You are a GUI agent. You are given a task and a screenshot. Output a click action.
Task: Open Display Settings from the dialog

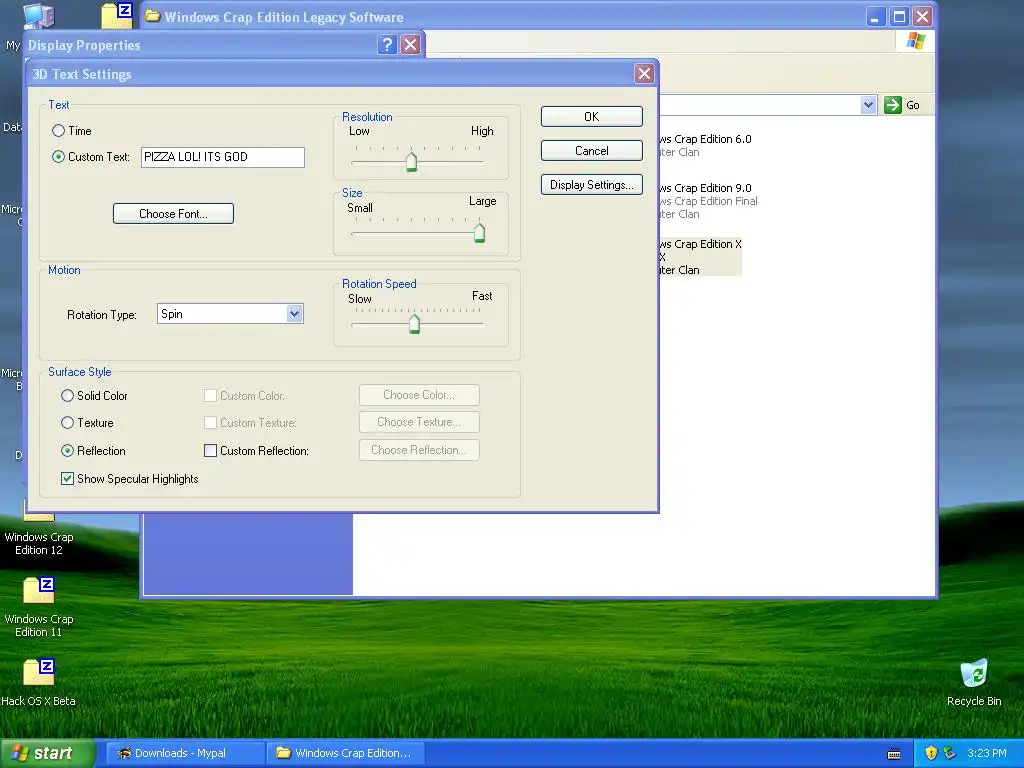592,185
